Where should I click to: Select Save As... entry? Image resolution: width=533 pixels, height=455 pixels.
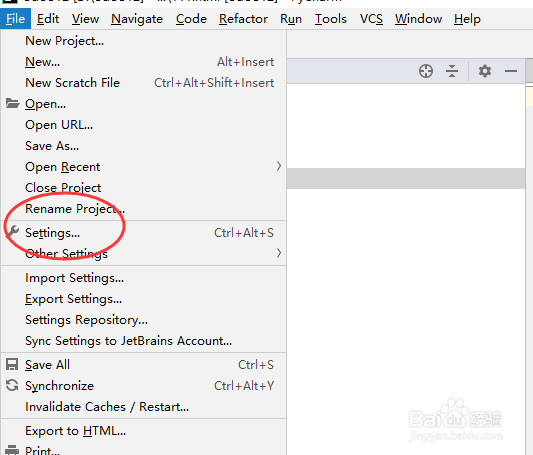pos(143,146)
